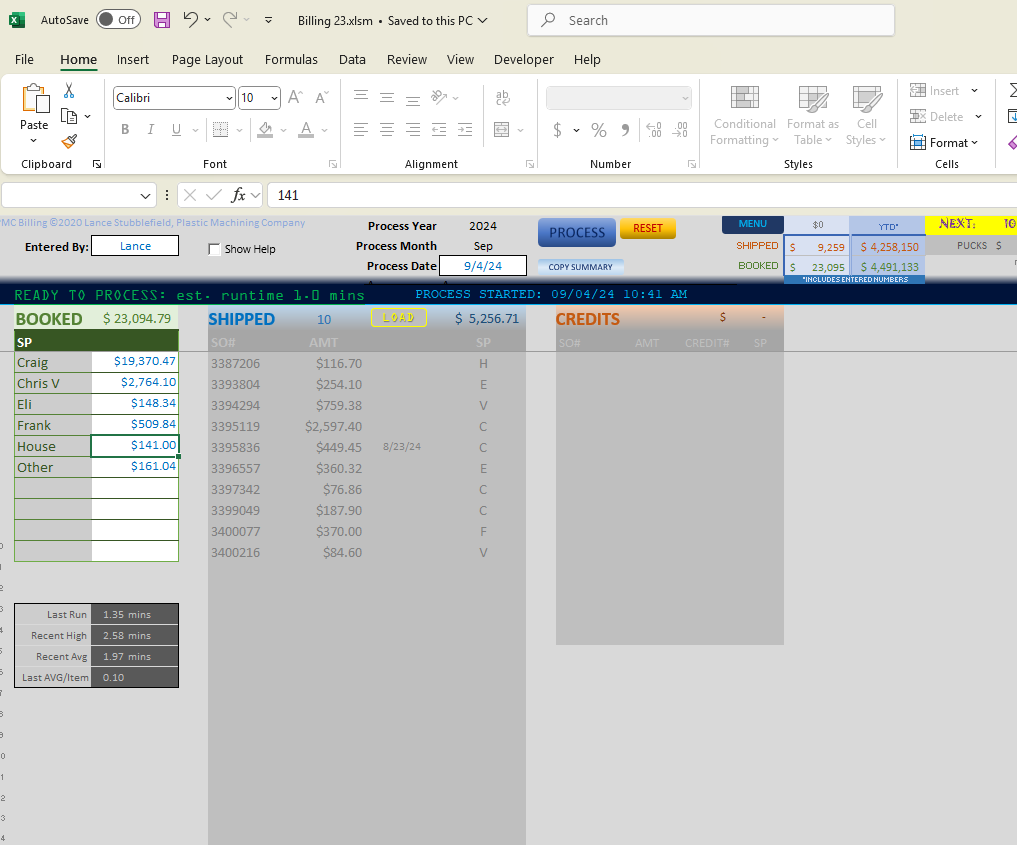This screenshot has width=1017, height=845.
Task: Open the font name dropdown
Action: 229,98
